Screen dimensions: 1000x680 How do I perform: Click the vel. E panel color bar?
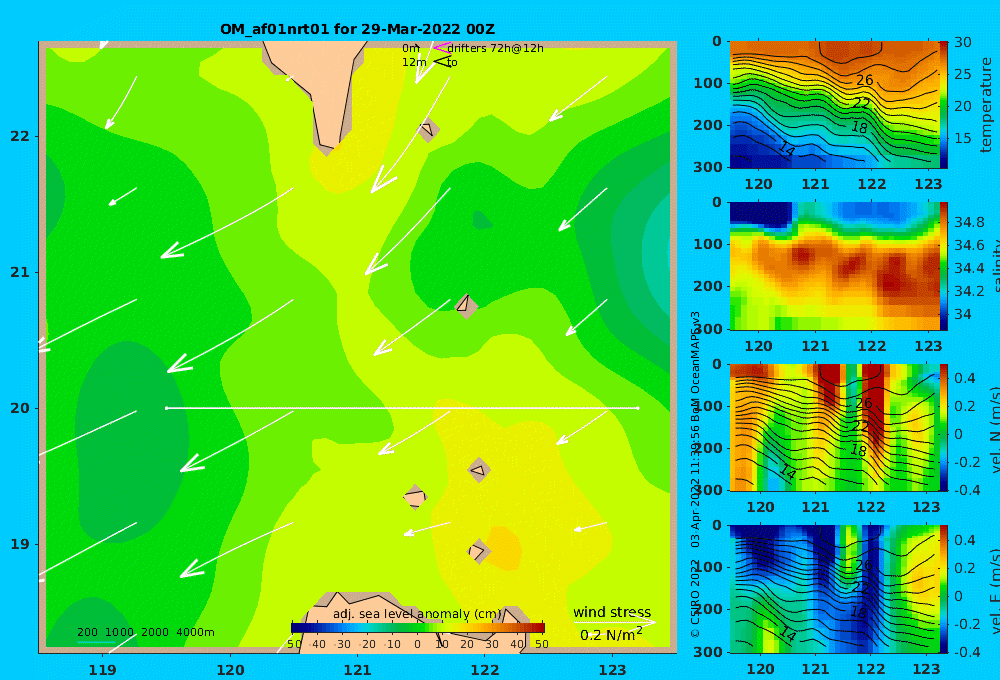[x=943, y=589]
